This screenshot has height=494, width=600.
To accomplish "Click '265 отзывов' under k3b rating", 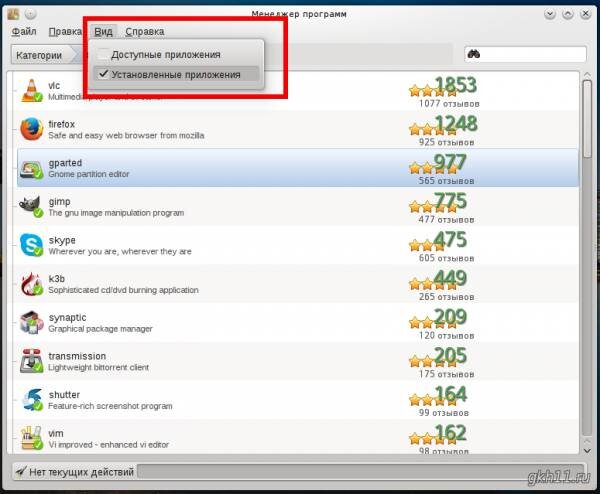I will click(x=446, y=297).
